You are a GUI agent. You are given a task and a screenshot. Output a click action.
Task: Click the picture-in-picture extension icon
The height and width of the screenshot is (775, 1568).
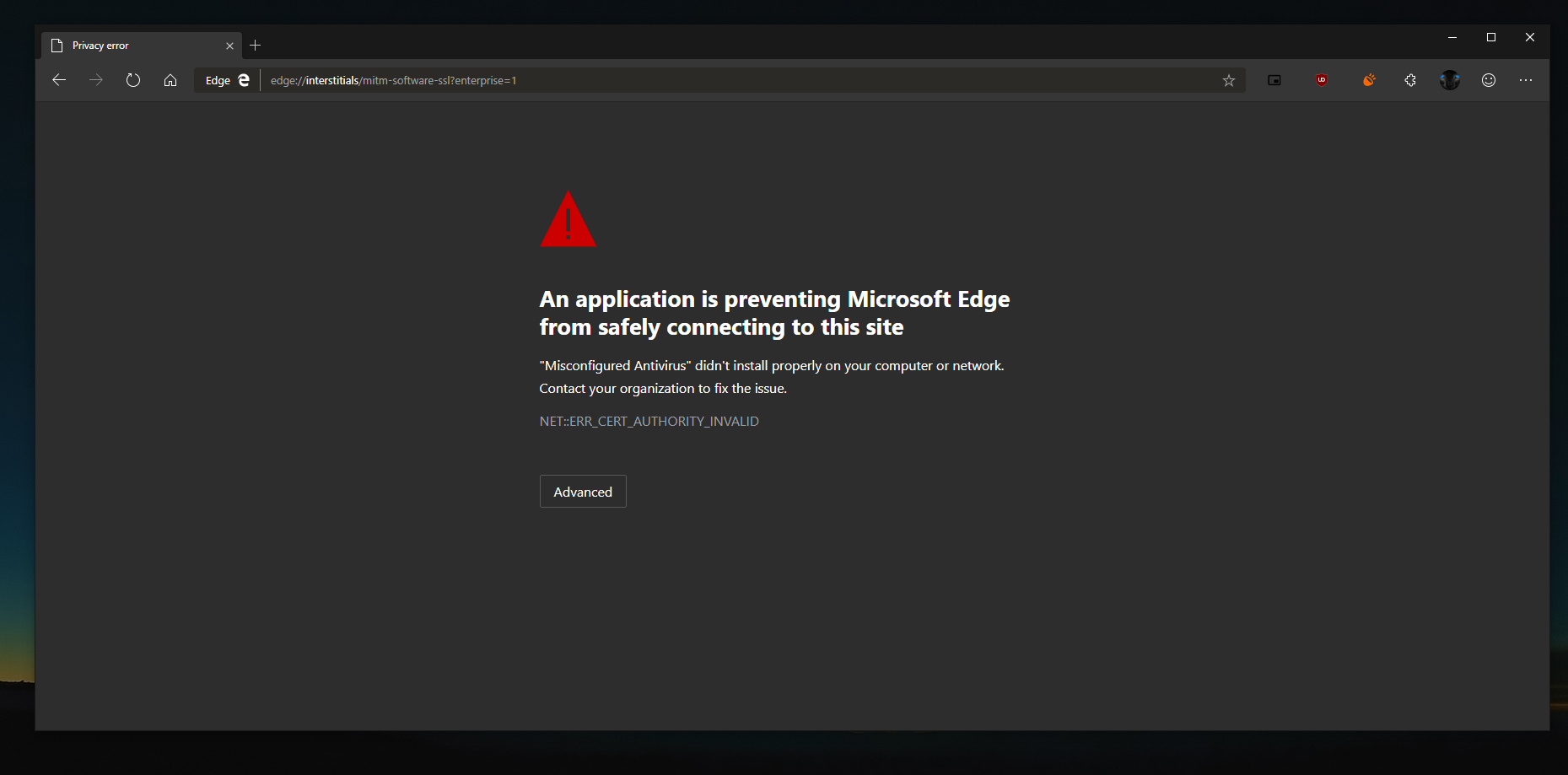coord(1274,80)
